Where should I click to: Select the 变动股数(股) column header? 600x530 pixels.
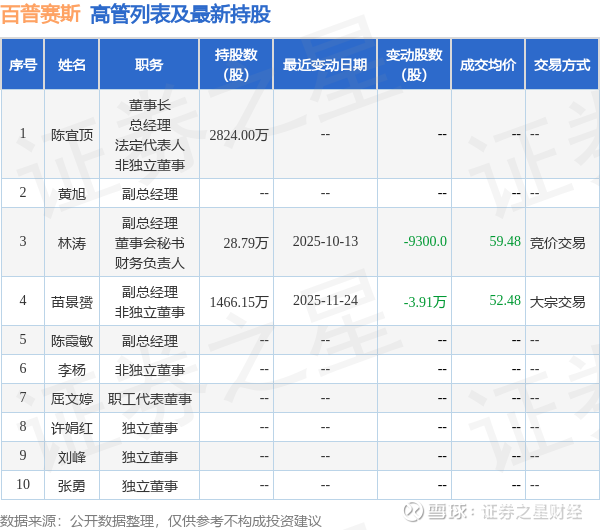[414, 65]
